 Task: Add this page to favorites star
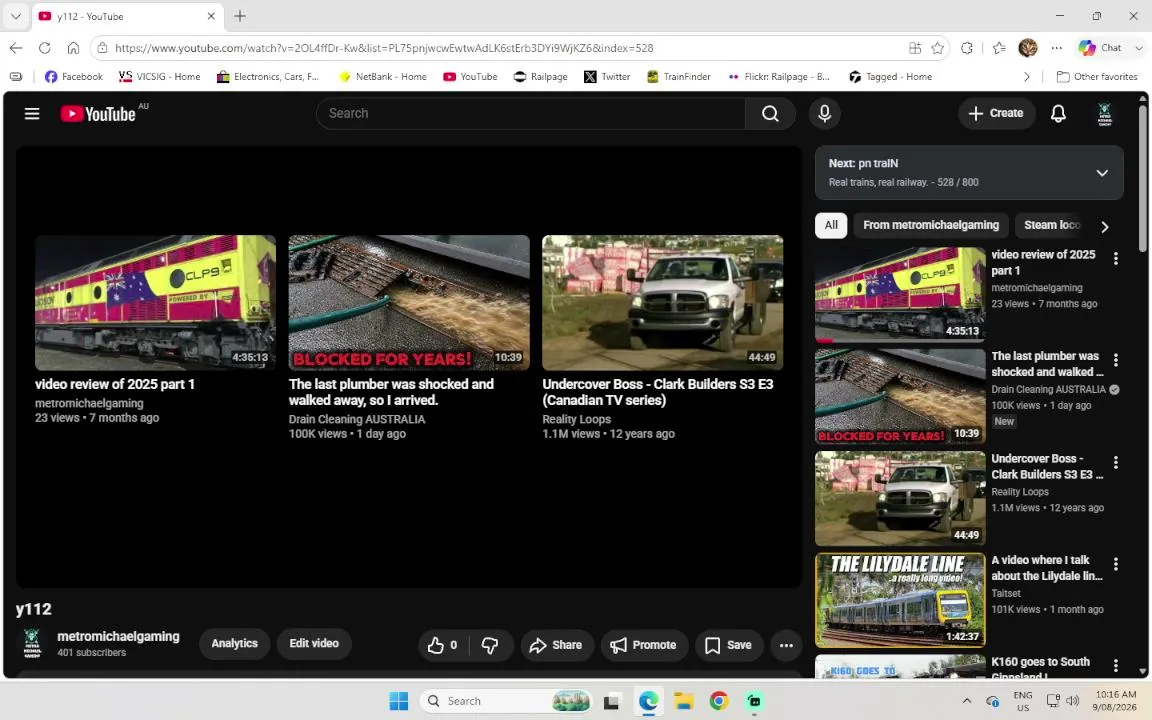[x=937, y=48]
